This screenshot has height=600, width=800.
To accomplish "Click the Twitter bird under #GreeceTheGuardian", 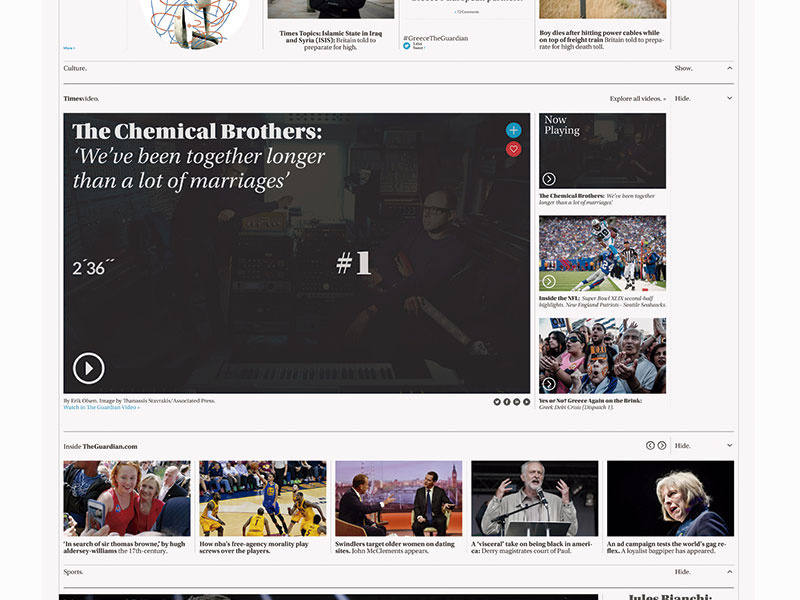I will tap(407, 46).
